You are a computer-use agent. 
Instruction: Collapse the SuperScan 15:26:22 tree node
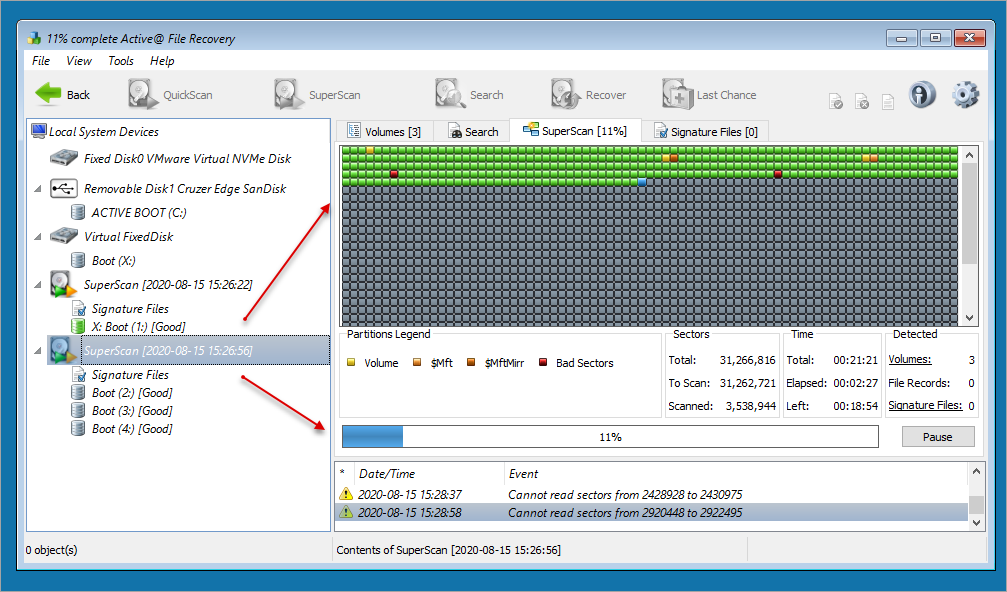click(x=38, y=285)
